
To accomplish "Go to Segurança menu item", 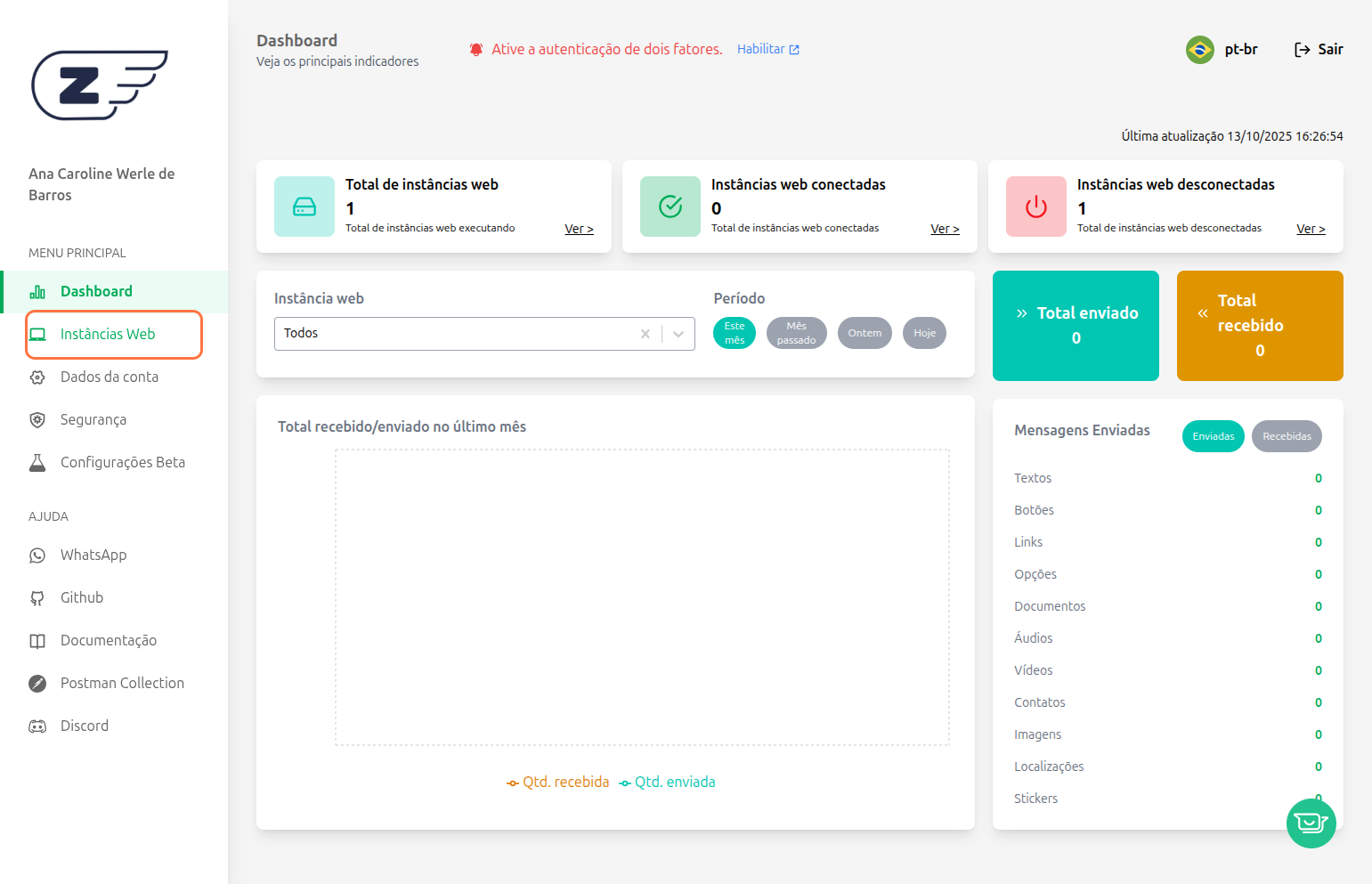I will (x=93, y=419).
